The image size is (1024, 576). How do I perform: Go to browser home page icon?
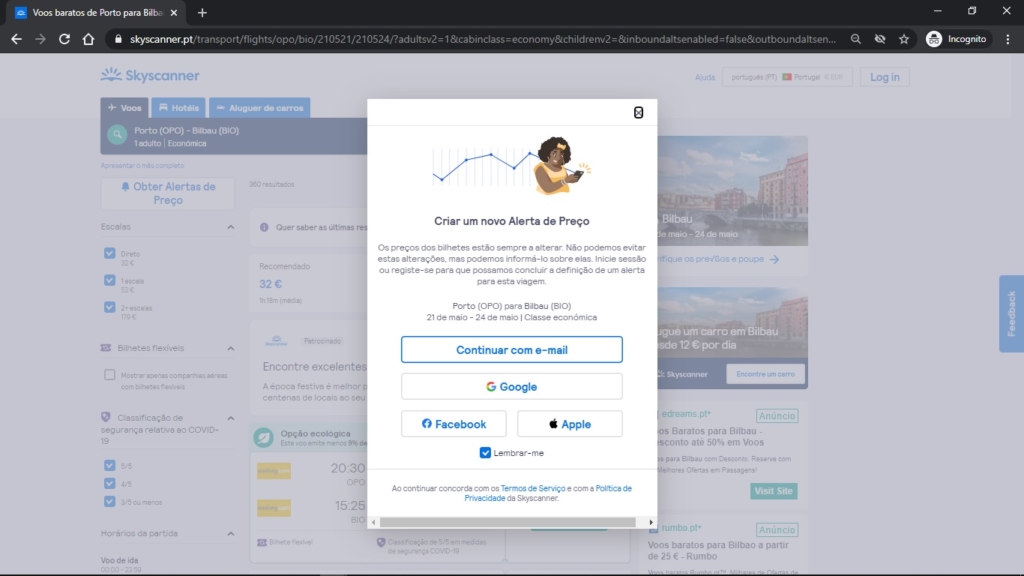tap(88, 39)
